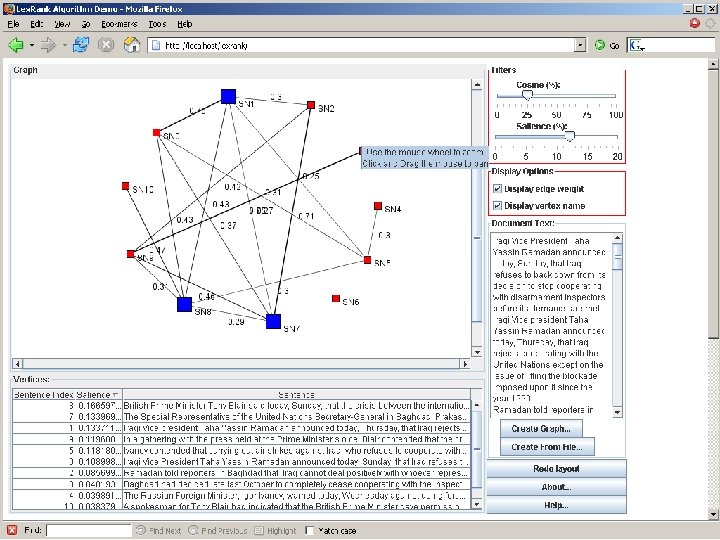Open the Bookmarks menu
The height and width of the screenshot is (540, 720).
click(x=119, y=24)
